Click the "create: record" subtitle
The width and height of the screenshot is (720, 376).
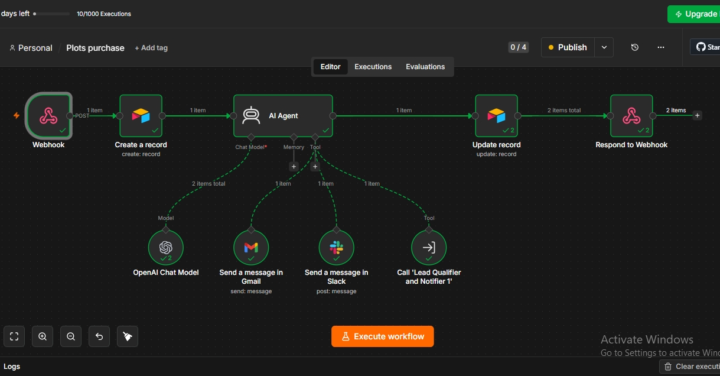coord(141,154)
